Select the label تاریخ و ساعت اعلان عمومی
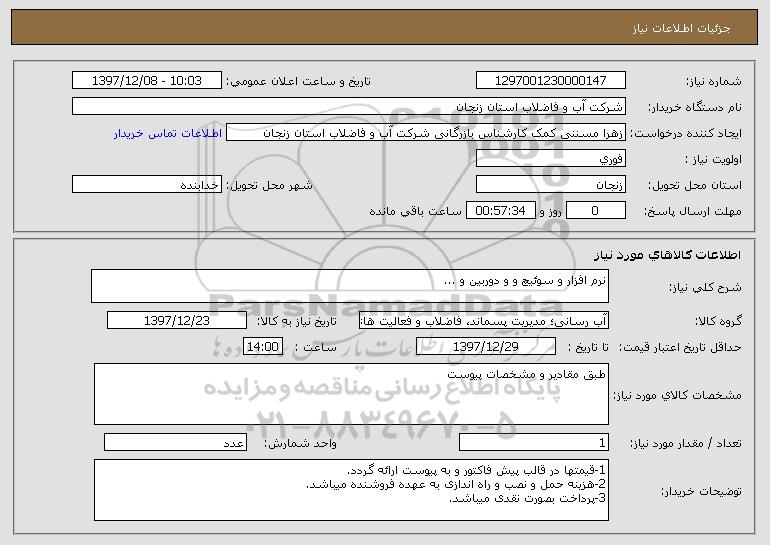 [x=298, y=82]
